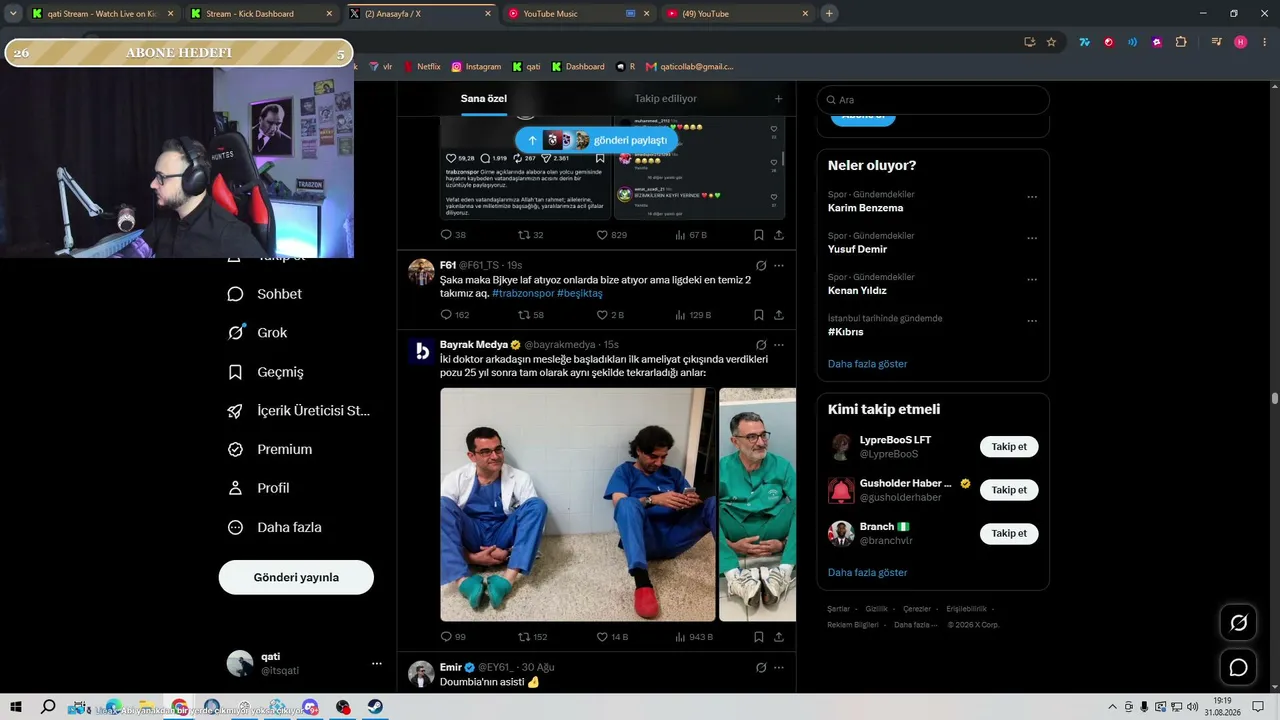Open options for the #Kıbrıs trend
Image resolution: width=1280 pixels, height=720 pixels.
click(1032, 320)
